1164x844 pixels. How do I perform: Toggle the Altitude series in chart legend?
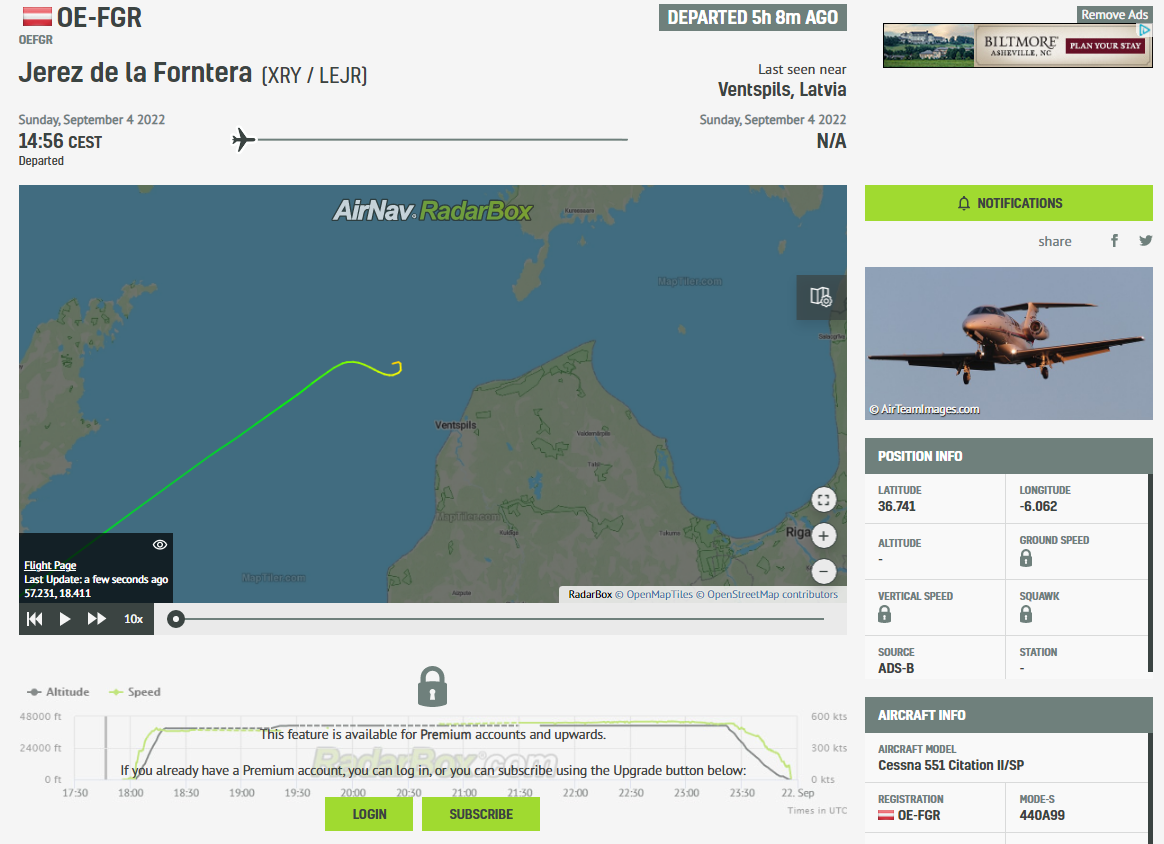59,692
